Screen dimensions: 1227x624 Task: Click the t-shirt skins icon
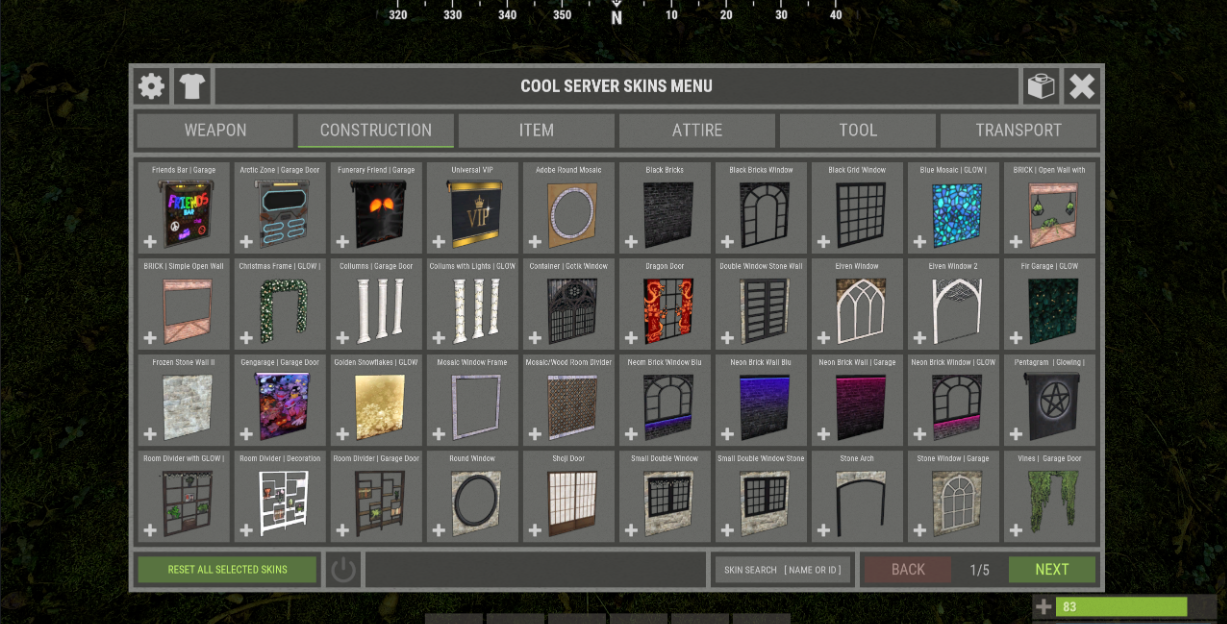(x=192, y=87)
